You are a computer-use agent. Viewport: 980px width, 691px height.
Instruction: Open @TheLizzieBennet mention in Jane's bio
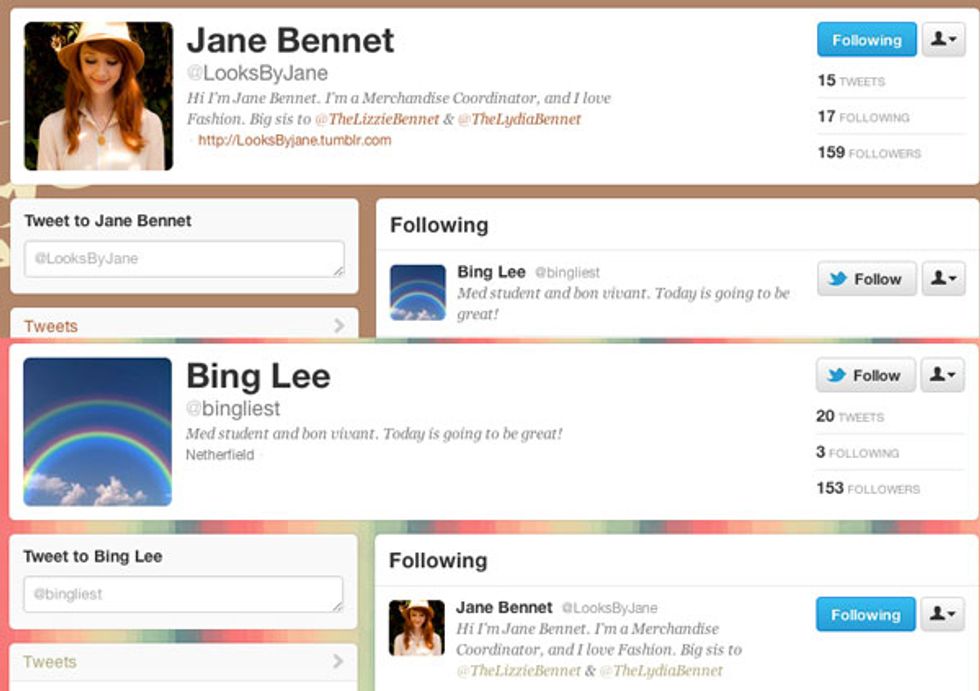[377, 119]
